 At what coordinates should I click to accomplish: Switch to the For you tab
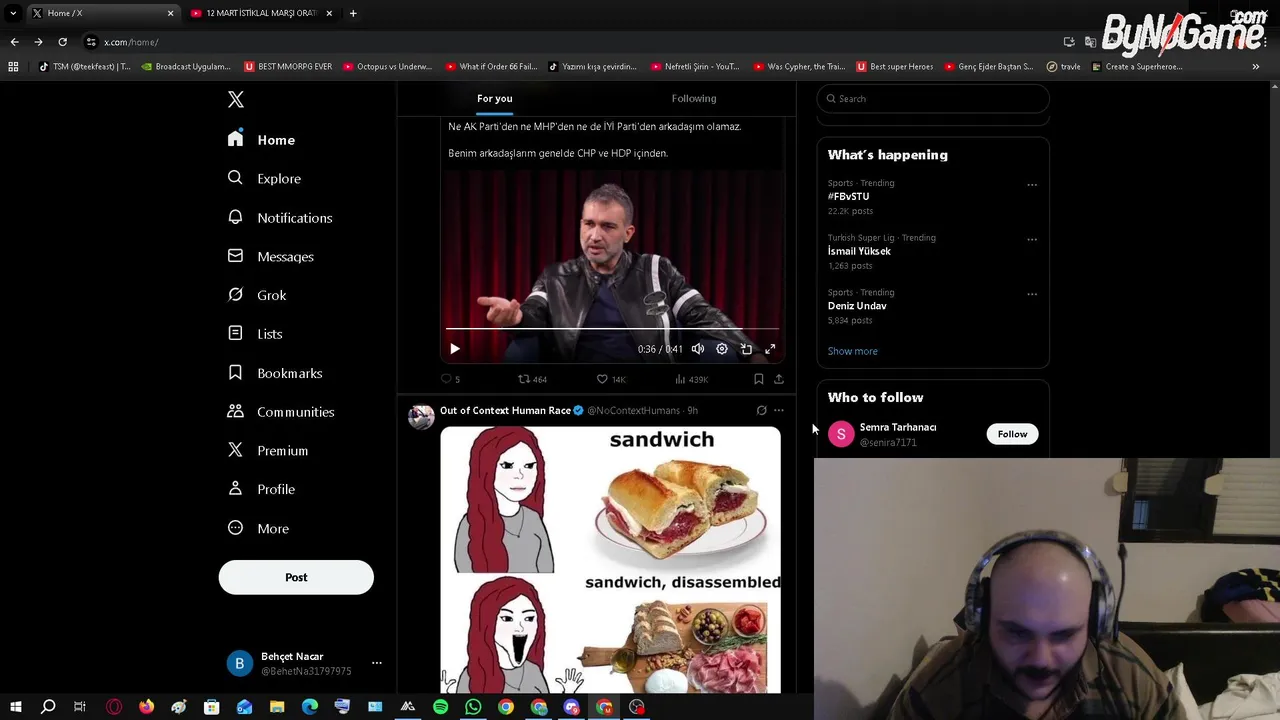point(494,98)
